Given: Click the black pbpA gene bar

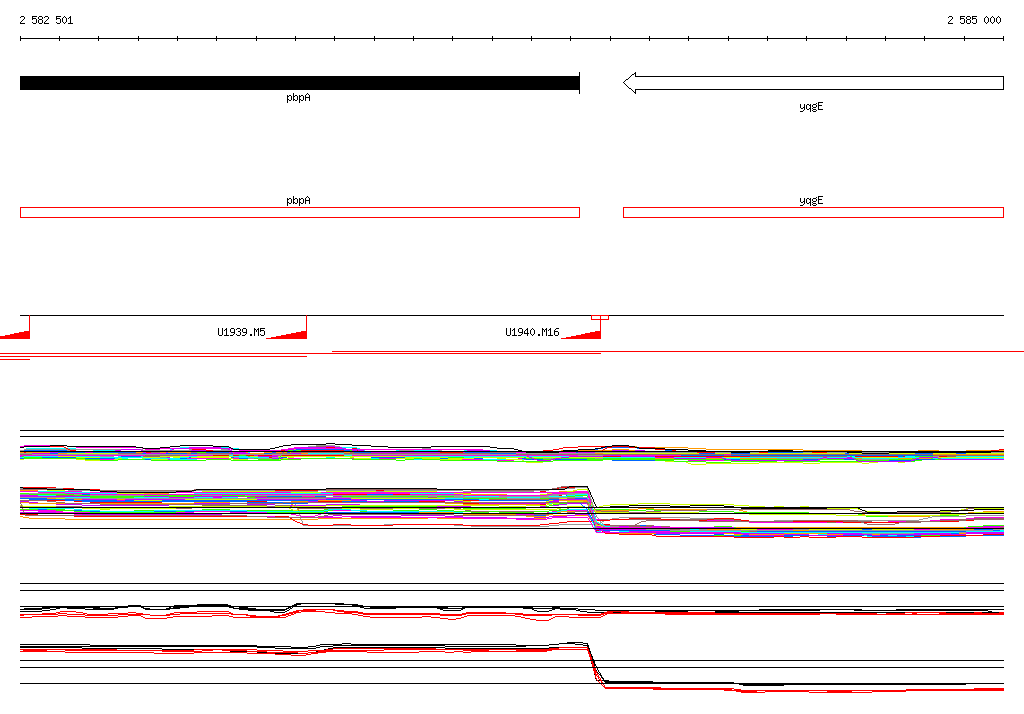Looking at the screenshot, I should 300,83.
